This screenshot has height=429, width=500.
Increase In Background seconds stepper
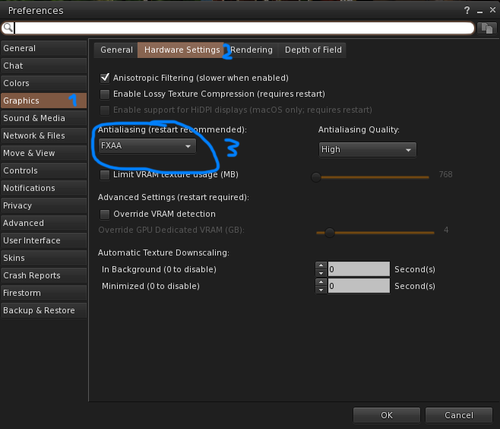(321, 266)
